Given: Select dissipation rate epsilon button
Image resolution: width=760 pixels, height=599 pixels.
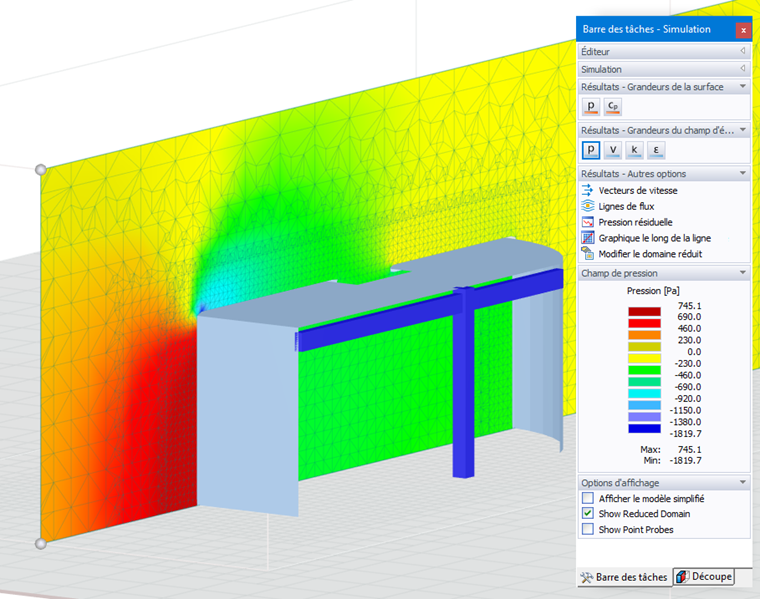Looking at the screenshot, I should click(656, 150).
